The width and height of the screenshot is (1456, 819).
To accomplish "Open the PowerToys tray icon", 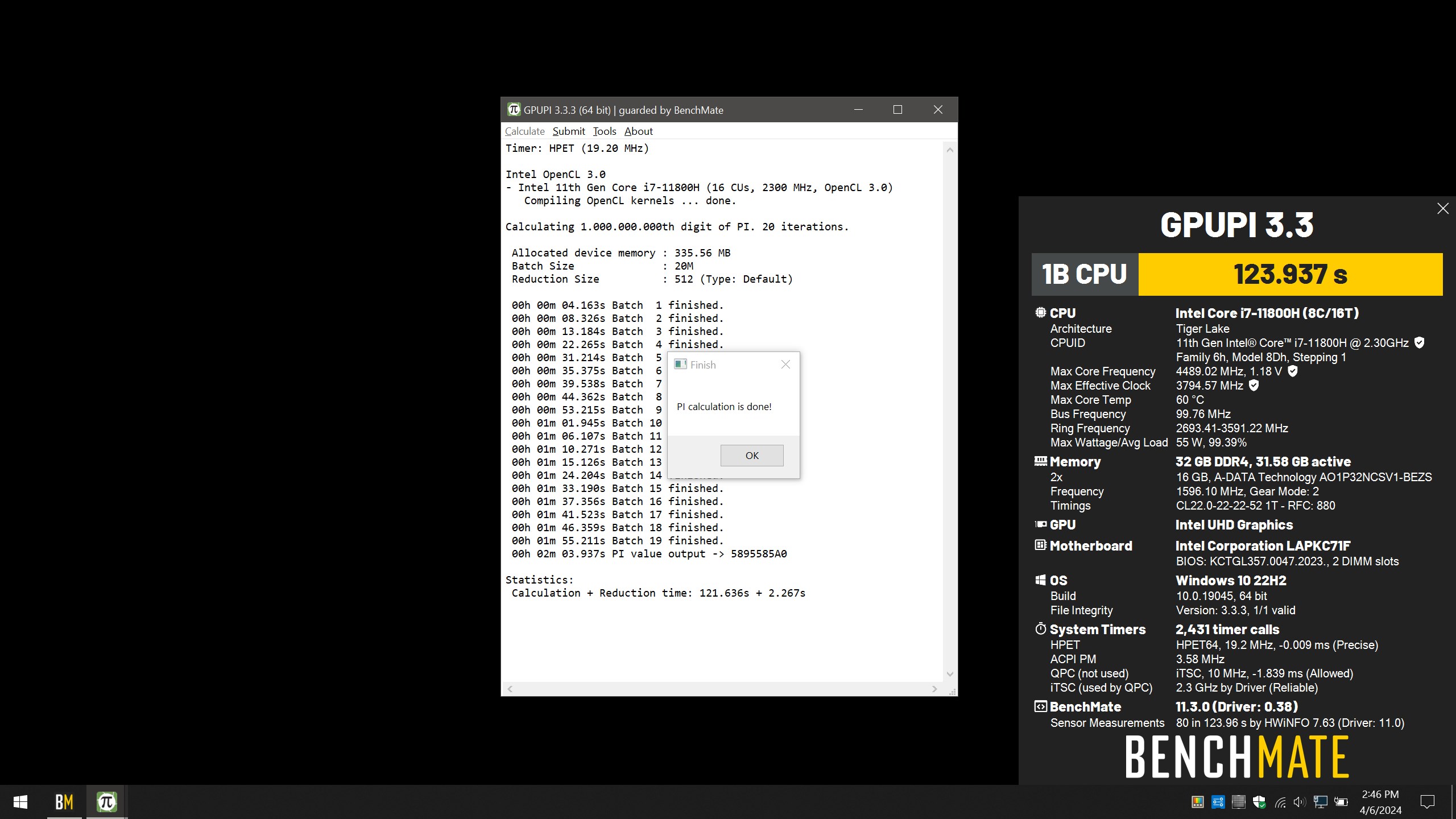I will click(1197, 802).
